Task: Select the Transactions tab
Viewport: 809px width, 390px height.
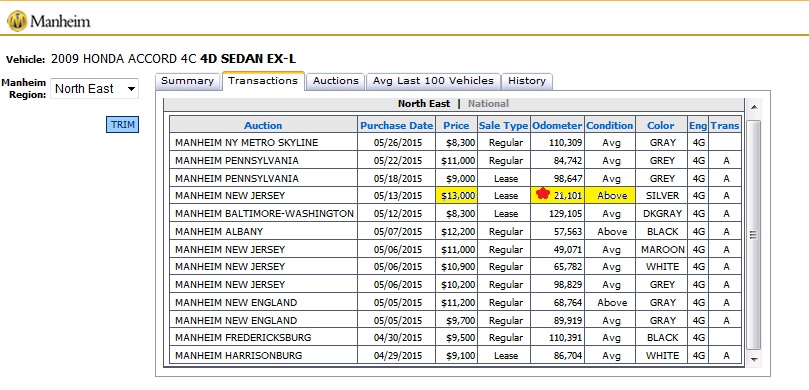Action: point(263,81)
